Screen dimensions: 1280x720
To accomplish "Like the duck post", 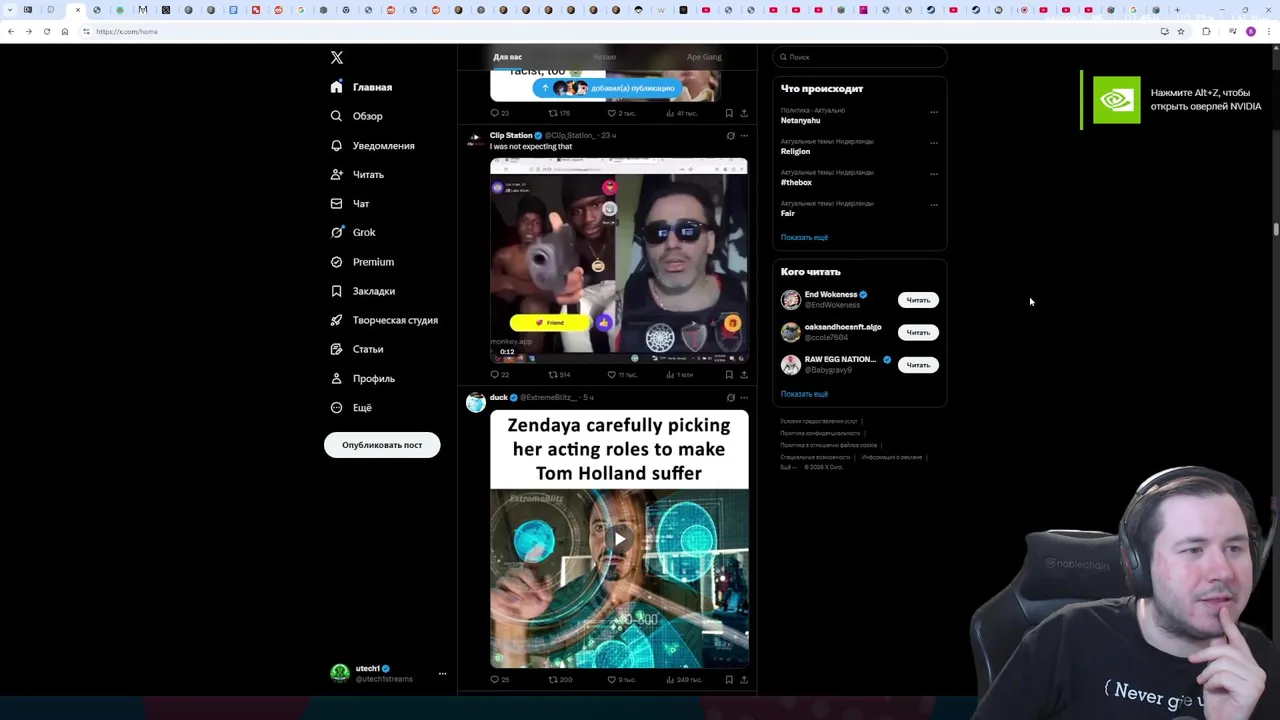I will (622, 680).
